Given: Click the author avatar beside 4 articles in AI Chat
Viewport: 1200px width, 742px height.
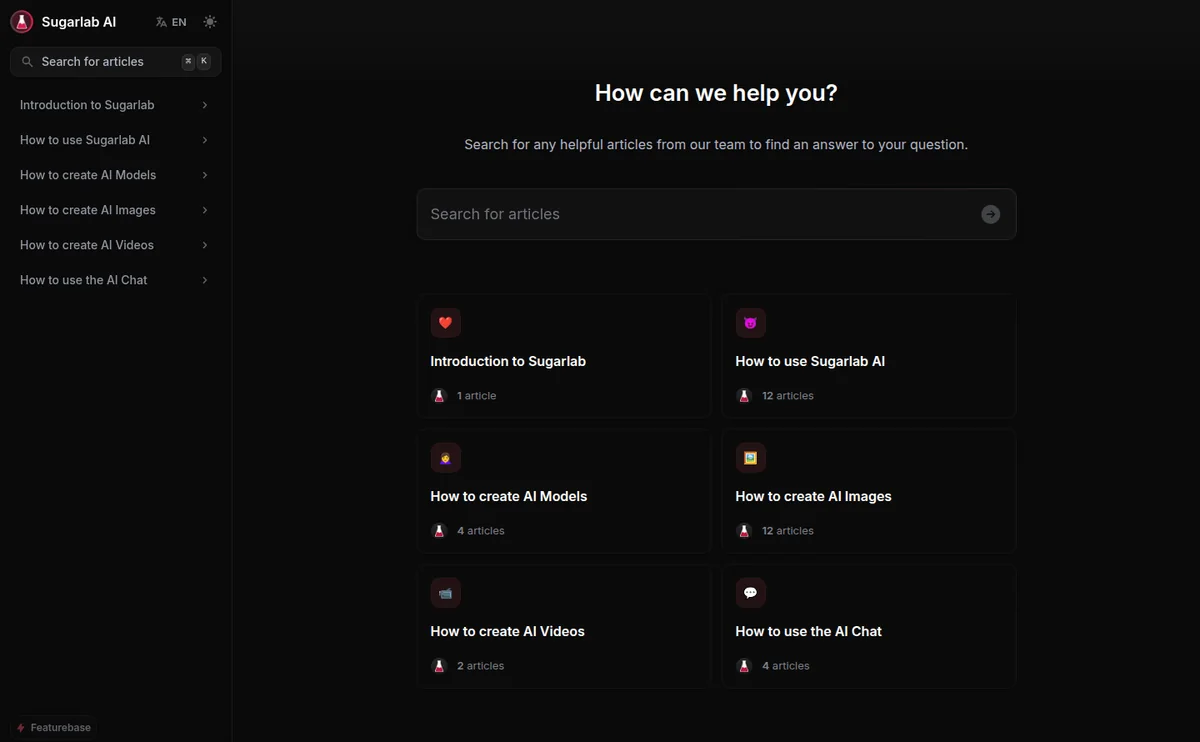Looking at the screenshot, I should click(744, 666).
